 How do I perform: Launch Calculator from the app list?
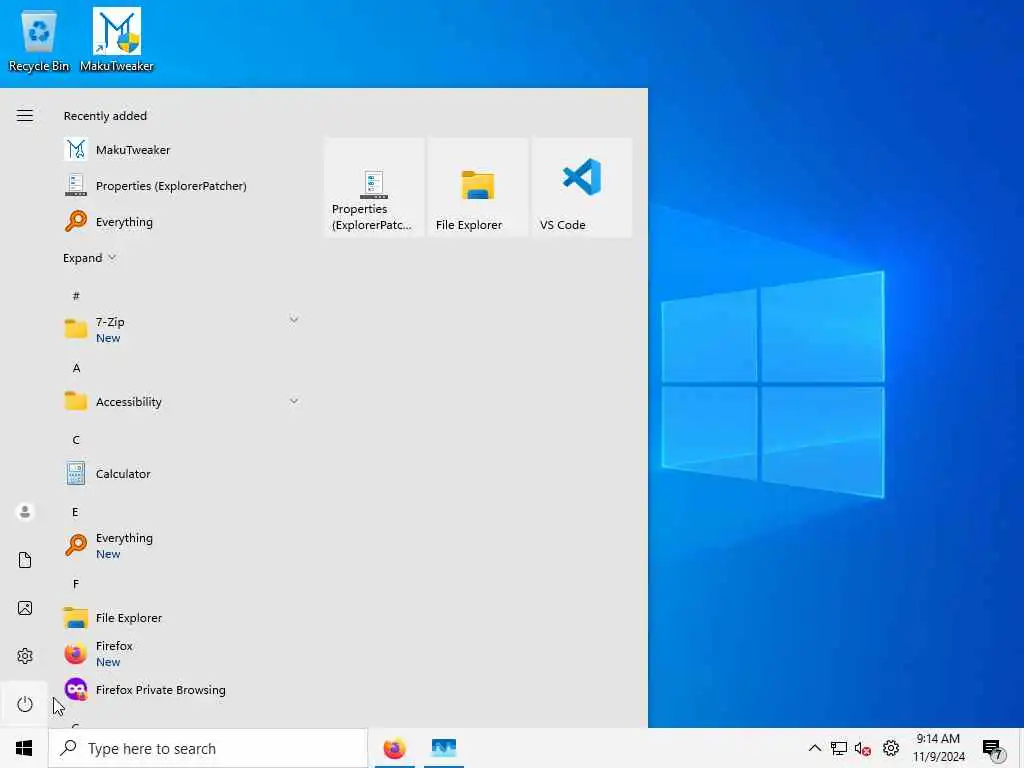(x=183, y=473)
